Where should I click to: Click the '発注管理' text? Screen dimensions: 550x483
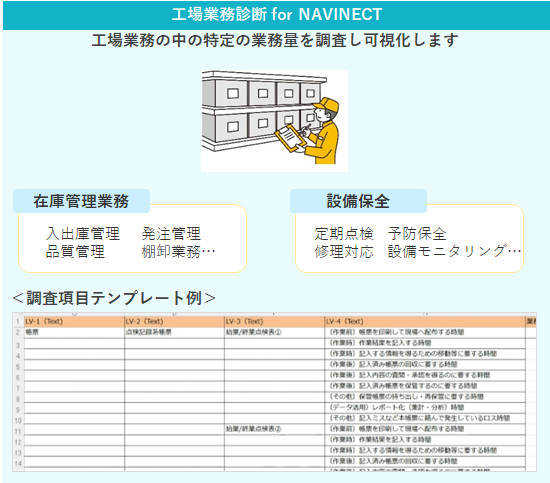[171, 234]
